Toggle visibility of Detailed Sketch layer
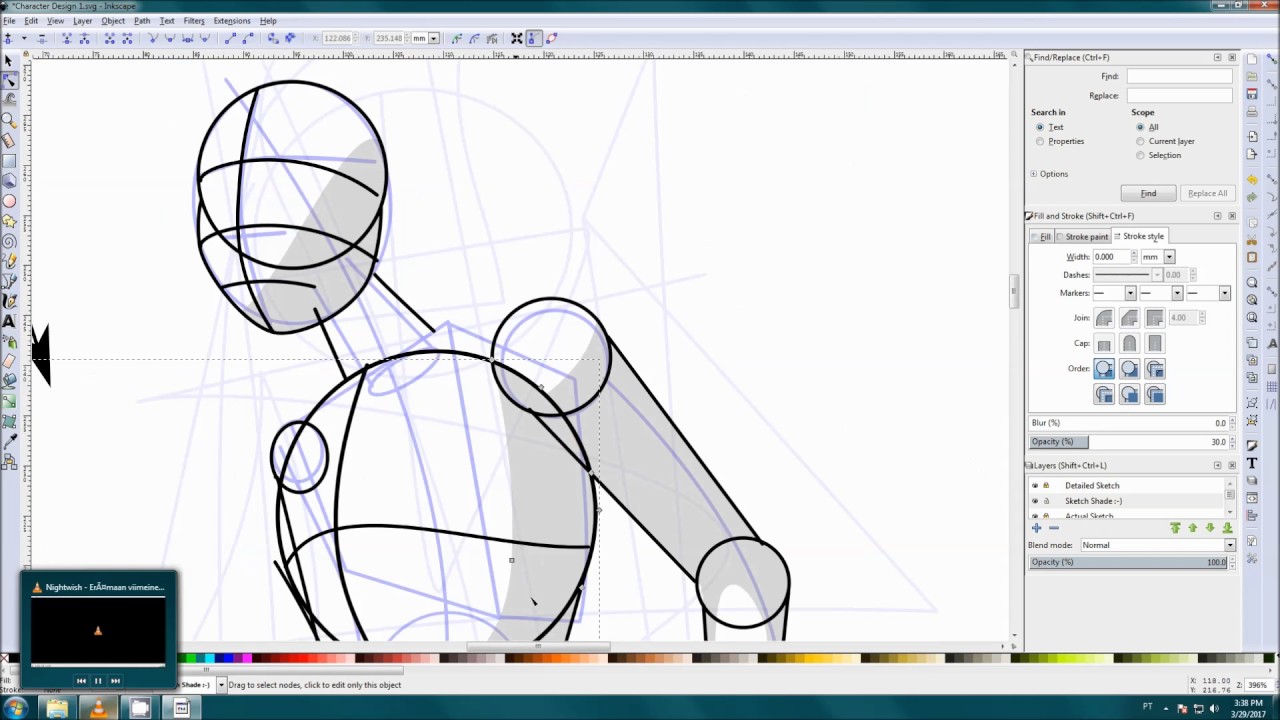 coord(1035,486)
